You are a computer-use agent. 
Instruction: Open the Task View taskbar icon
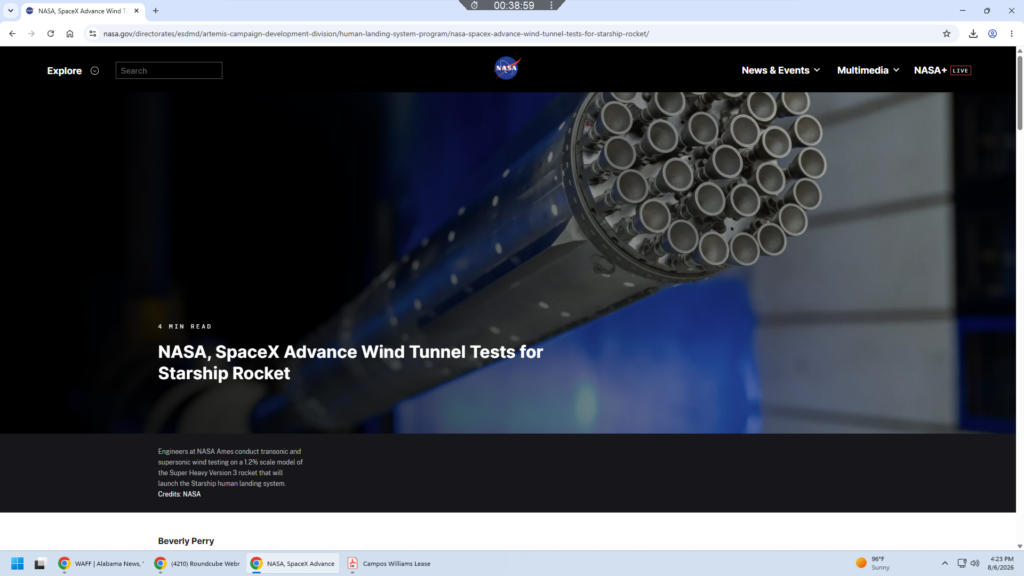click(40, 563)
